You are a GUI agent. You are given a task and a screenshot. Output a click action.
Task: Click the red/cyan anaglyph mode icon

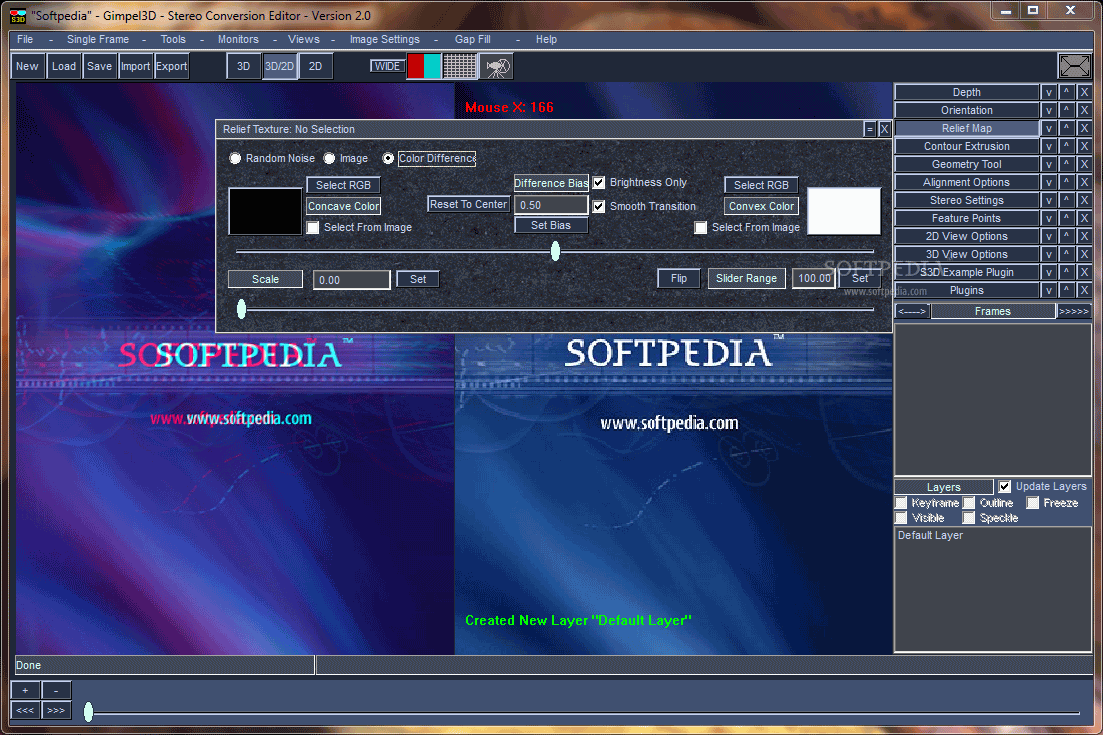(423, 66)
